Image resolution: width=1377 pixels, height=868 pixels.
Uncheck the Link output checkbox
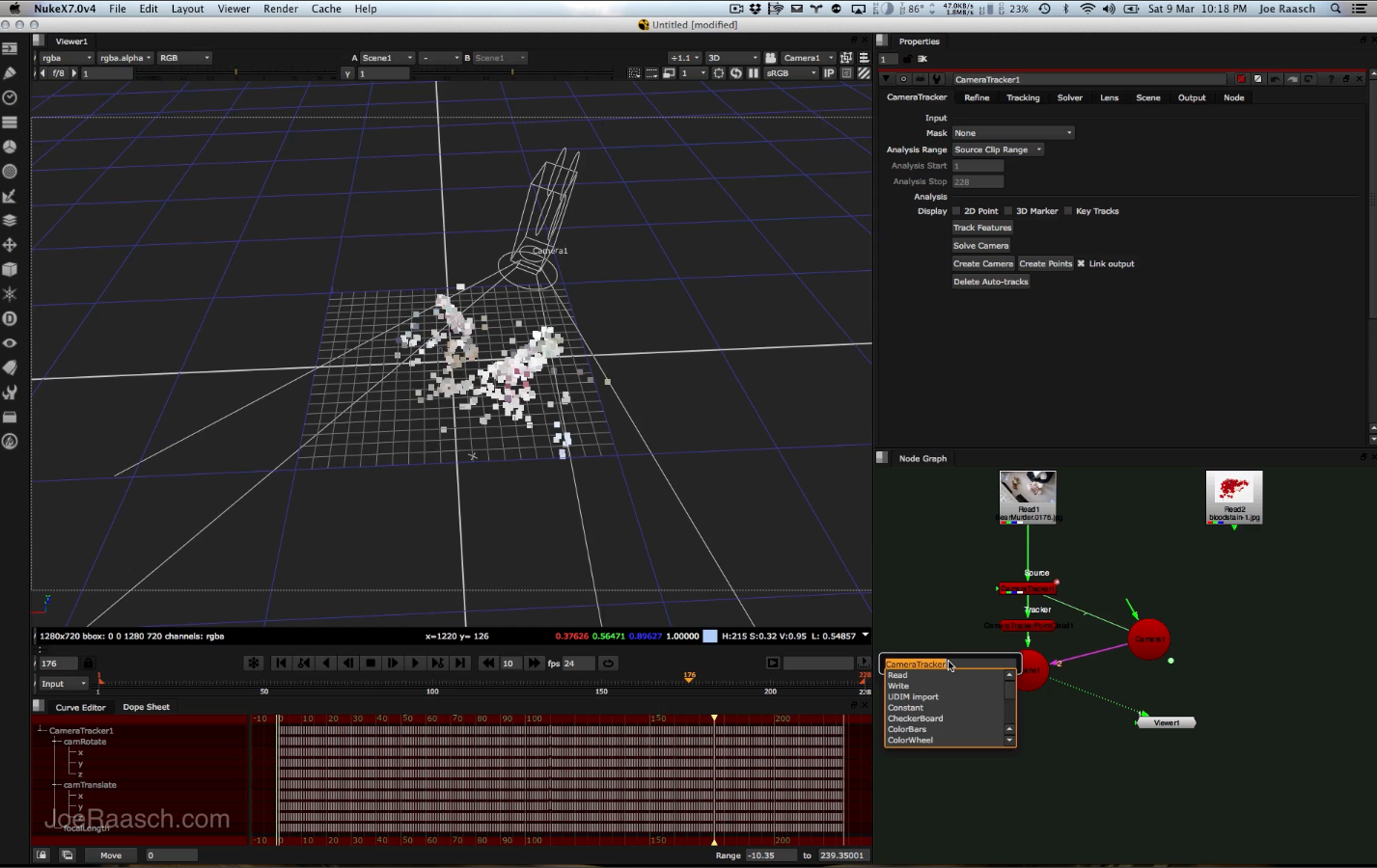pyautogui.click(x=1081, y=263)
